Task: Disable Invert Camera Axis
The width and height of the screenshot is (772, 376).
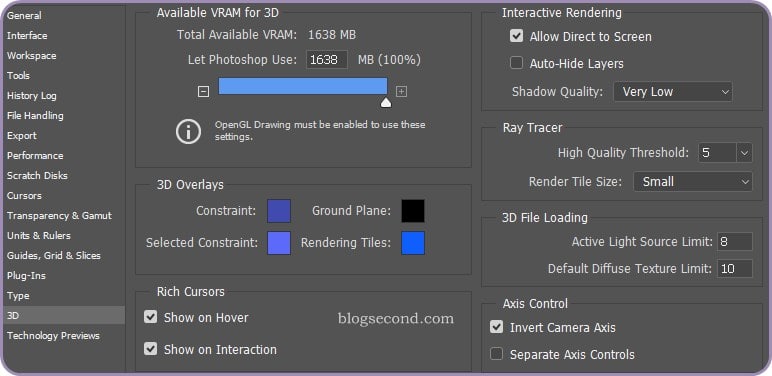Action: (x=496, y=327)
